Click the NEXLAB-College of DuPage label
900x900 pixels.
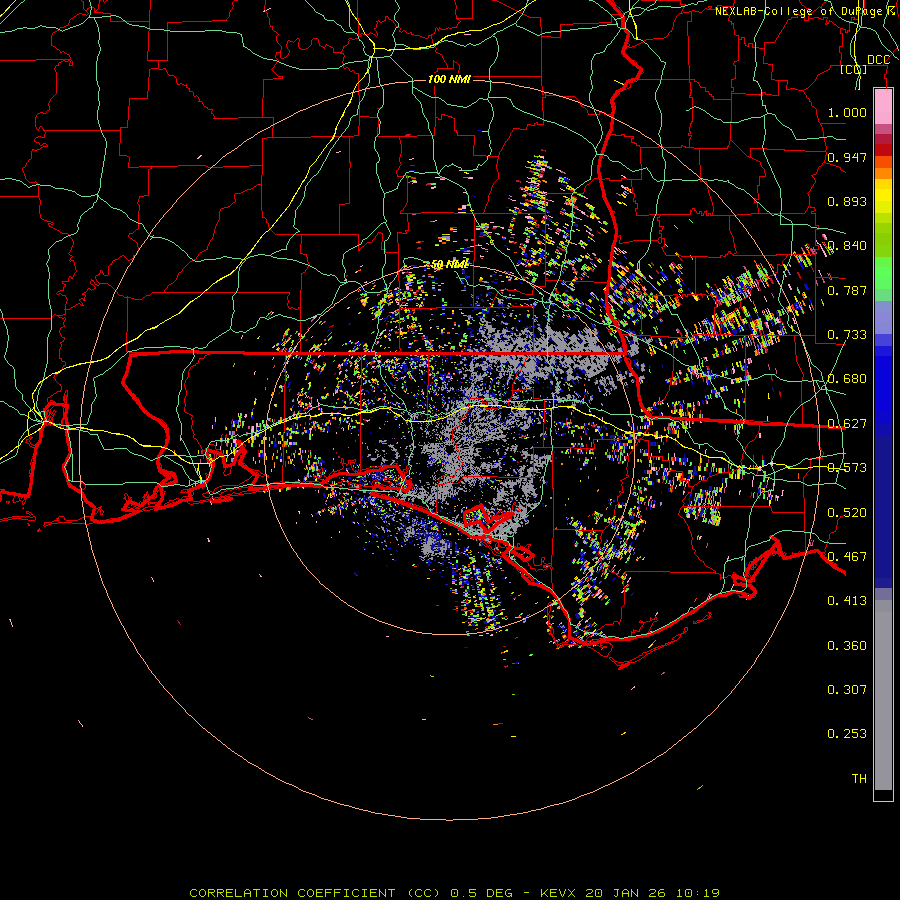tap(806, 11)
